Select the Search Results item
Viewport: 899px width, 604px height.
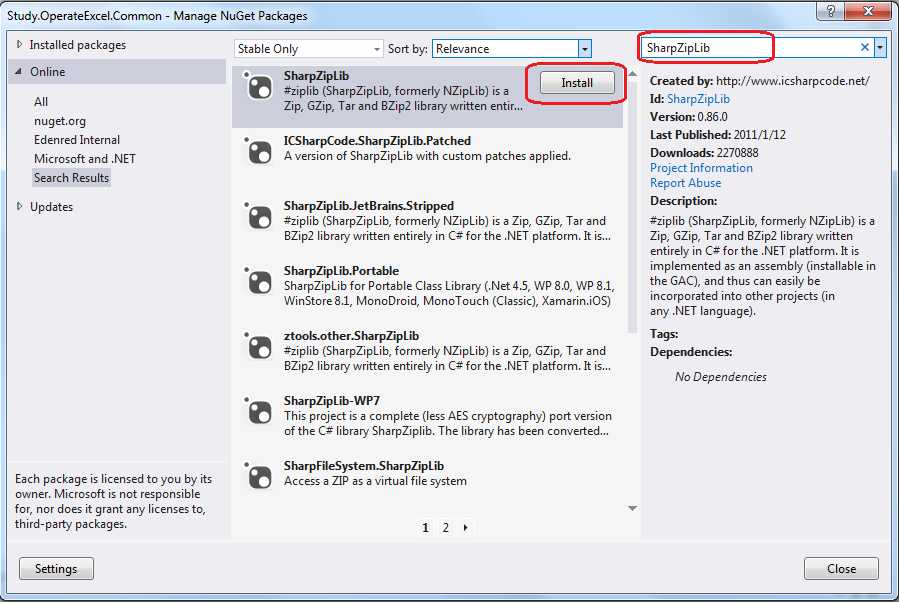pos(71,178)
